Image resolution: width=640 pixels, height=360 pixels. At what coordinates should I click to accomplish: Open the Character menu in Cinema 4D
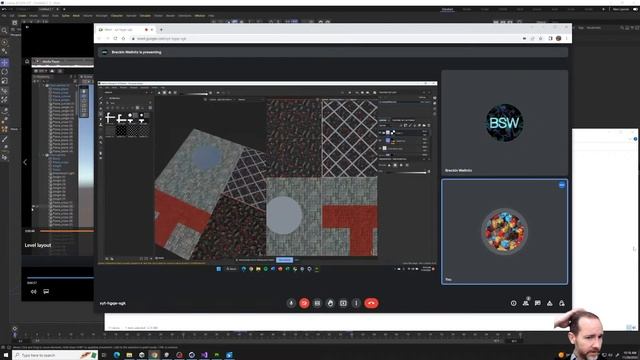pos(117,16)
